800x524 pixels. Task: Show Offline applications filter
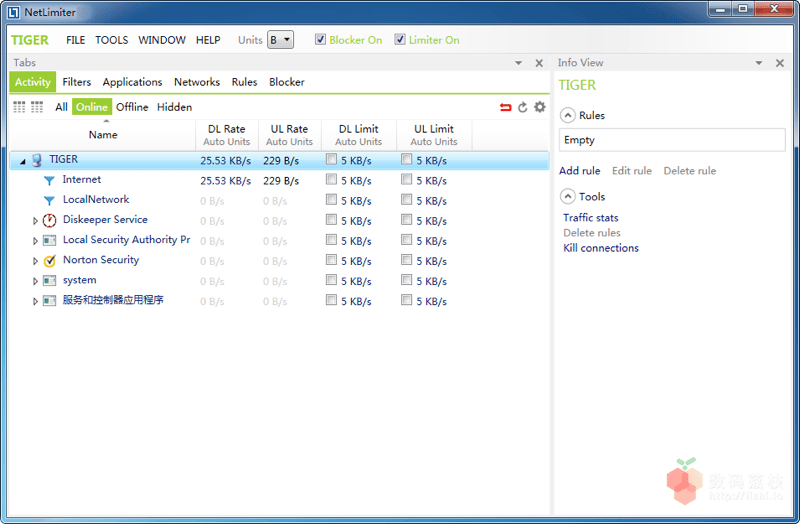pos(132,107)
